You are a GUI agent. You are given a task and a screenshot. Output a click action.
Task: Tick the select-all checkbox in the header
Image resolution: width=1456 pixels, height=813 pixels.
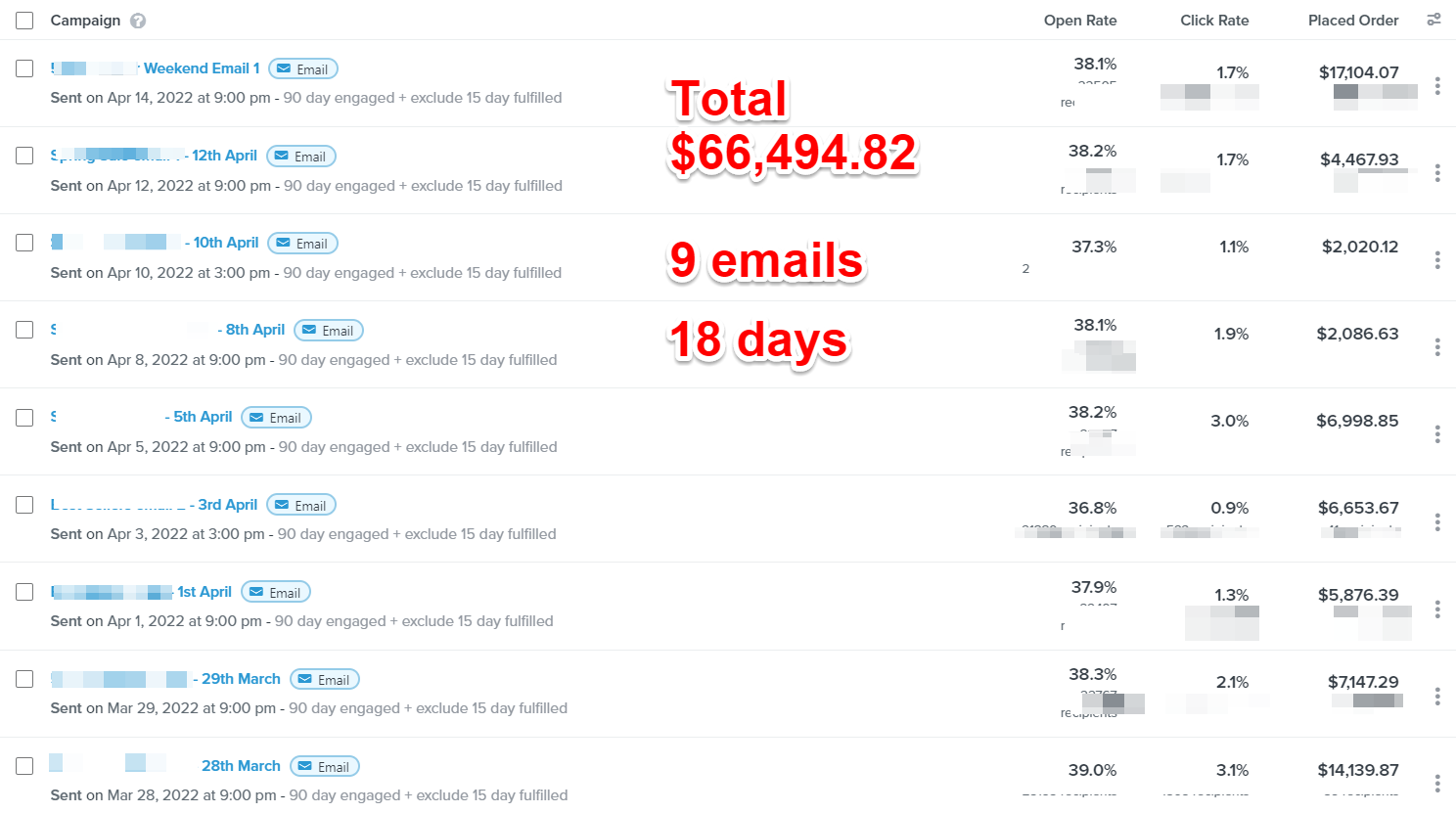24,21
